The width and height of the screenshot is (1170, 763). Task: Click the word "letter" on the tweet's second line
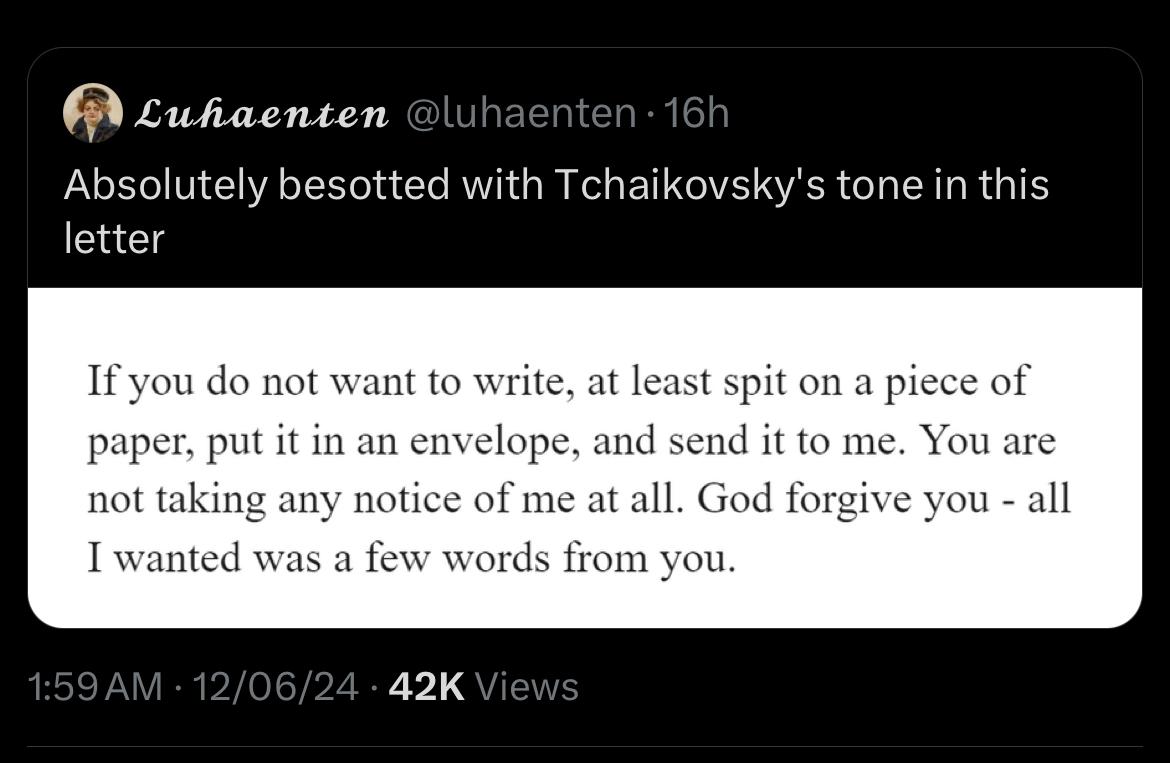(113, 239)
